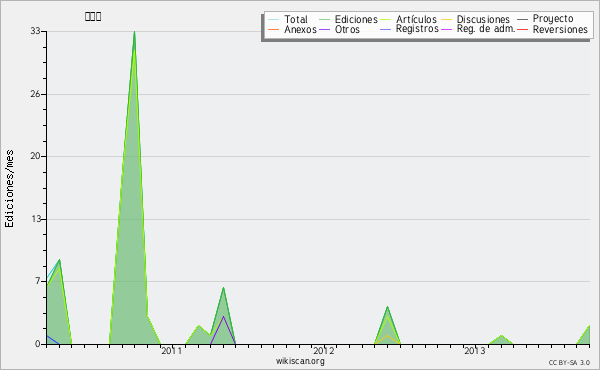600x370 pixels.
Task: Click the Reg. de adm. legend label
Action: pyautogui.click(x=486, y=29)
